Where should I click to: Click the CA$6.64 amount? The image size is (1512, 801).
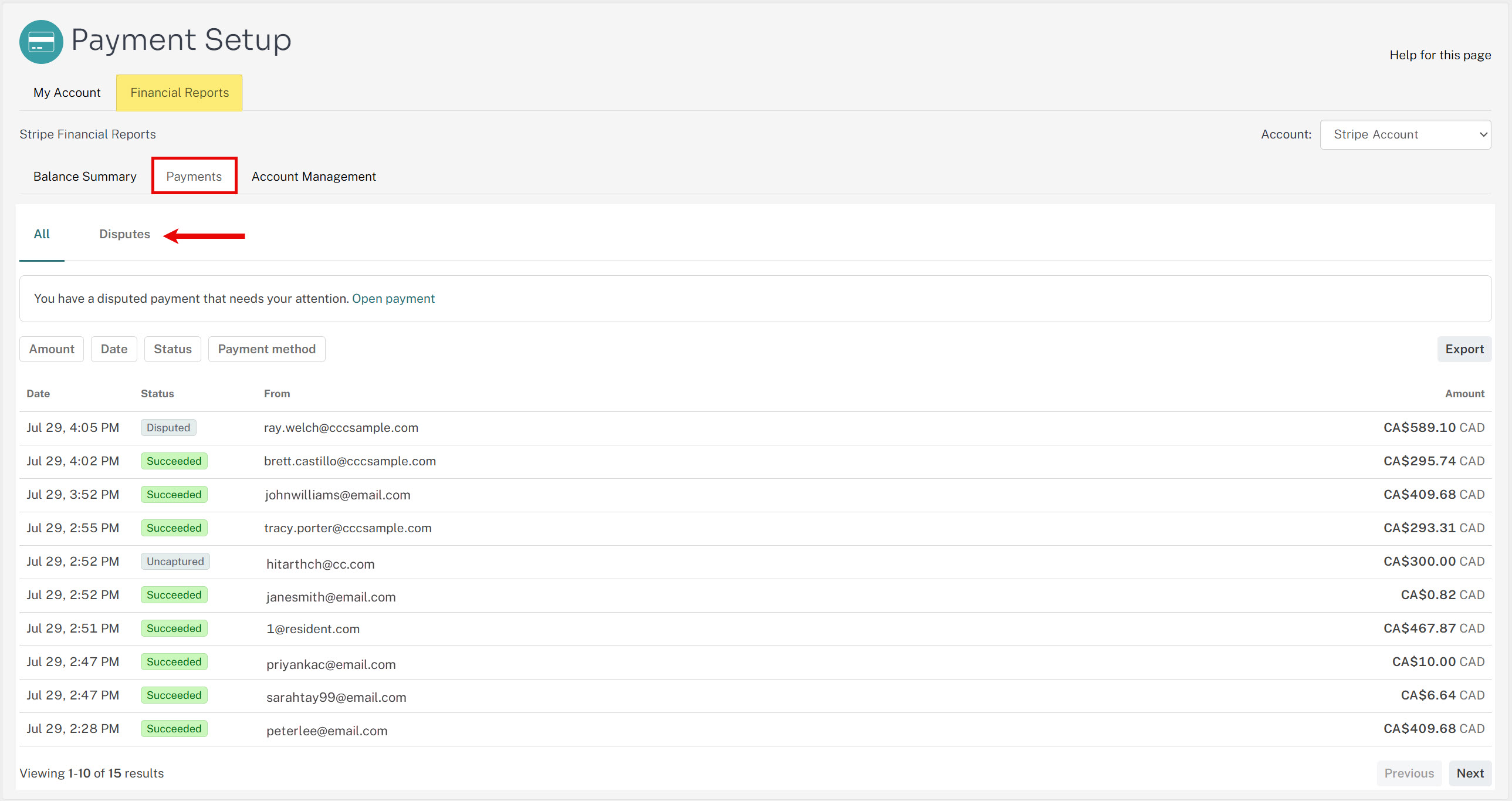[1443, 695]
